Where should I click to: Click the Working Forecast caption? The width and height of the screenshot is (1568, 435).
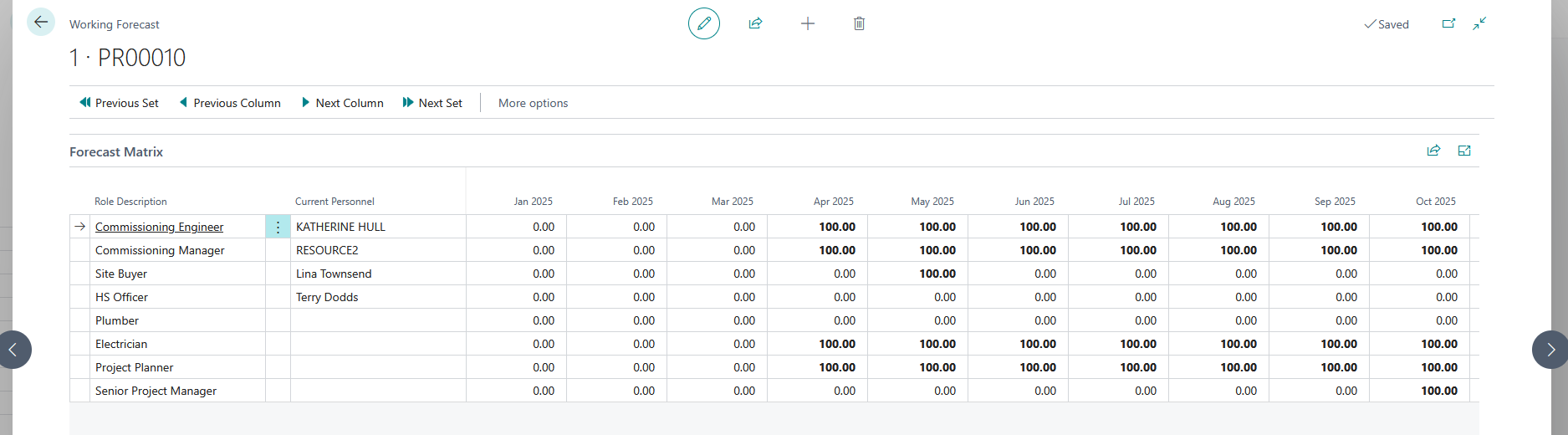tap(115, 24)
